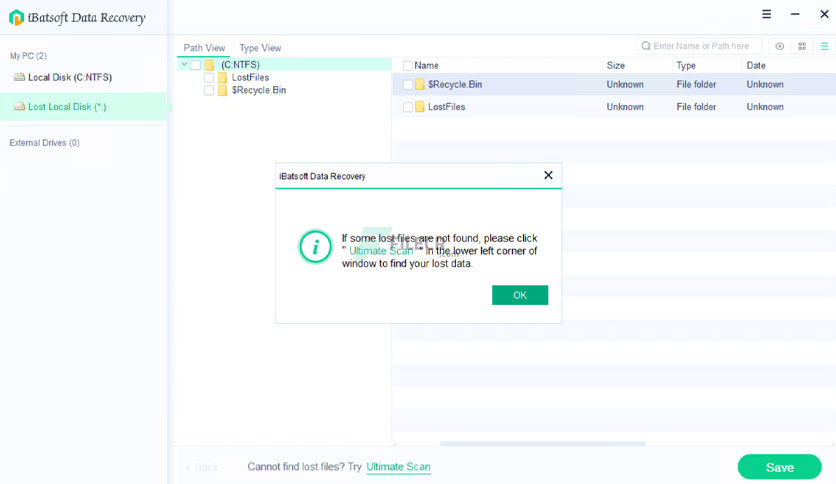This screenshot has height=484, width=836.
Task: Click OK in the dialog
Action: (520, 295)
